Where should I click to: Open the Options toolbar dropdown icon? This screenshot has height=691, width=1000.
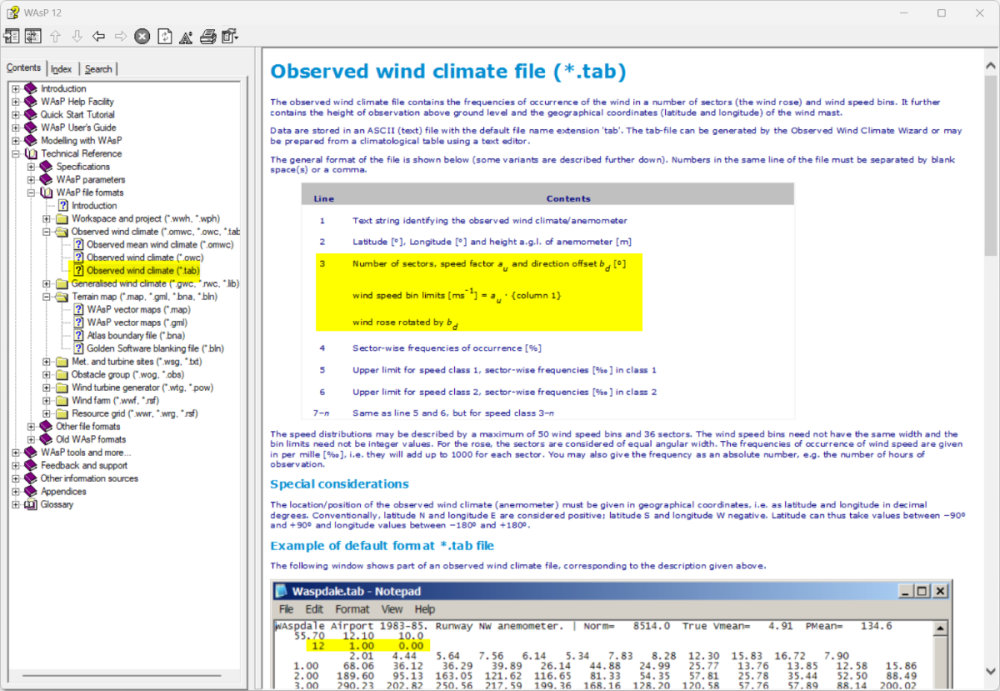pos(230,37)
